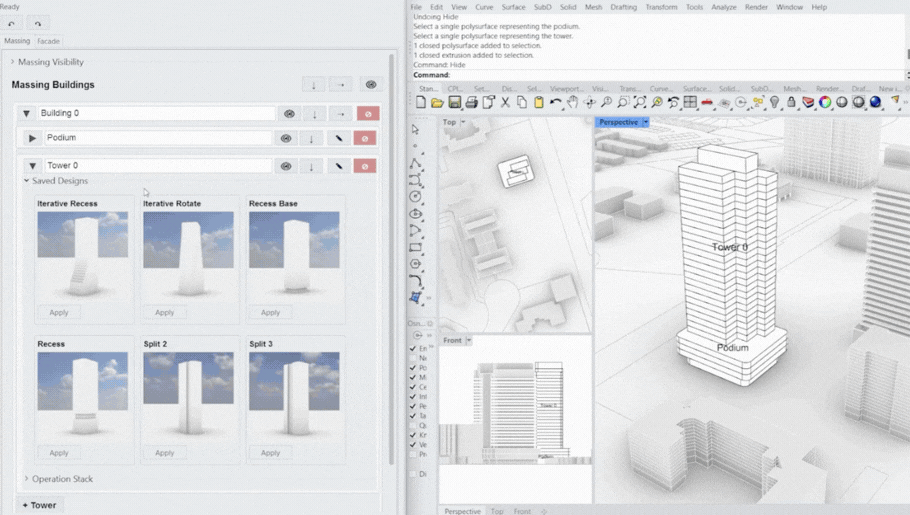Collapse the Building 0 disclosure triangle
Image resolution: width=910 pixels, height=515 pixels.
coord(26,114)
